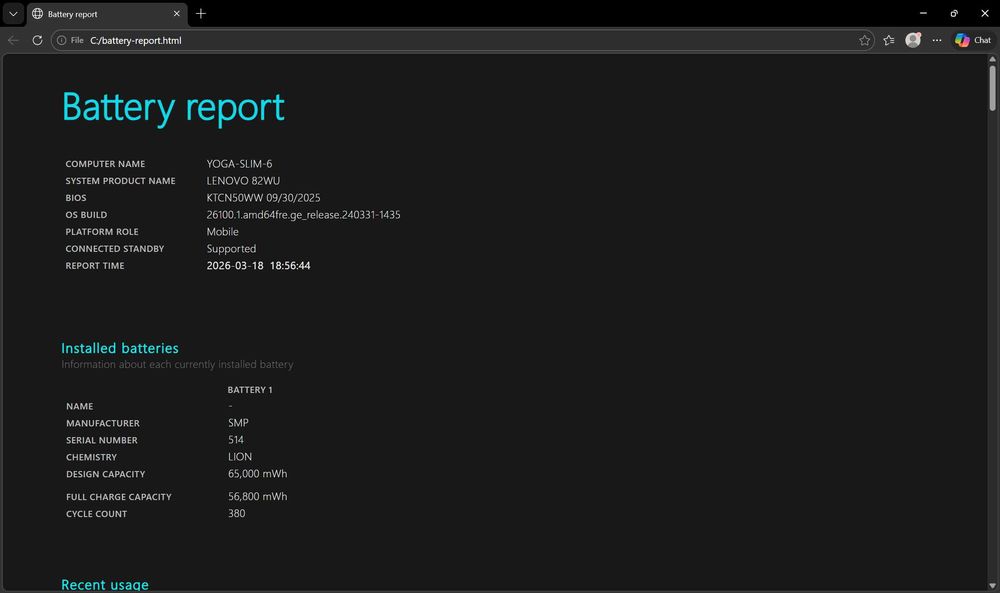This screenshot has width=1000, height=593.
Task: Click the BIOS value KTCN50WW 09/30/2025
Action: tap(263, 198)
